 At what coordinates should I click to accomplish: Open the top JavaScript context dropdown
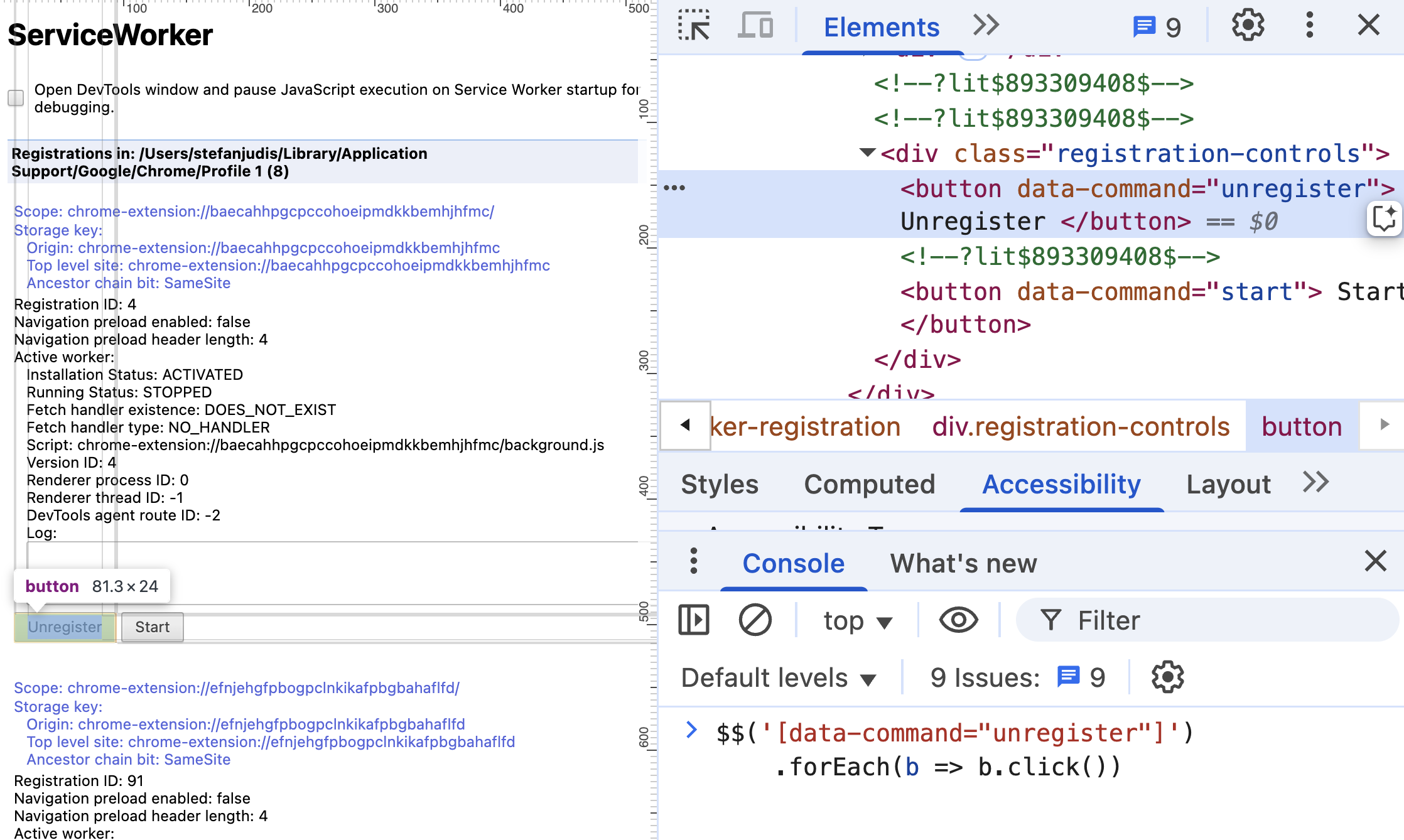pos(857,621)
